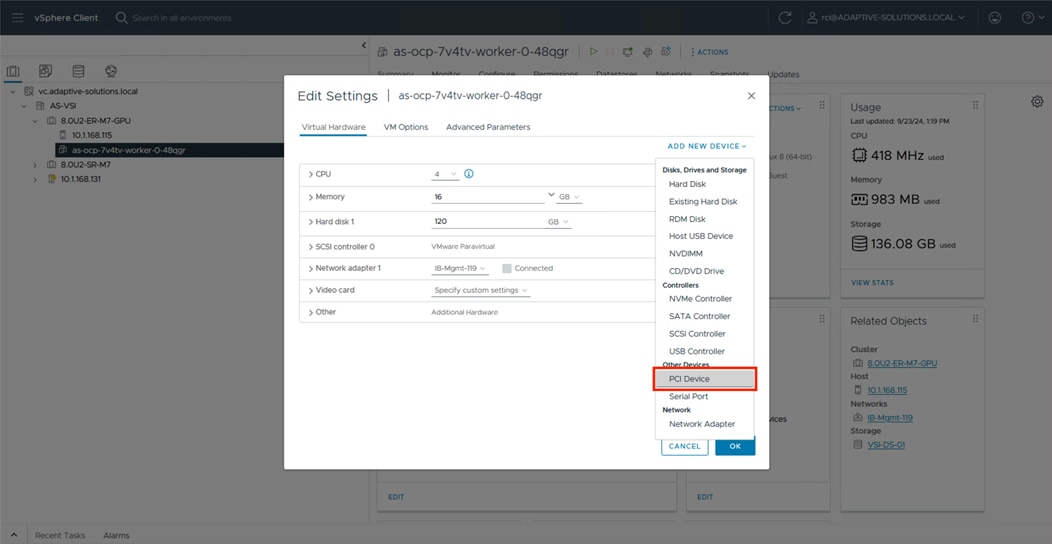Open the VSI-DS-01 storage link
1052x544 pixels.
click(x=886, y=444)
